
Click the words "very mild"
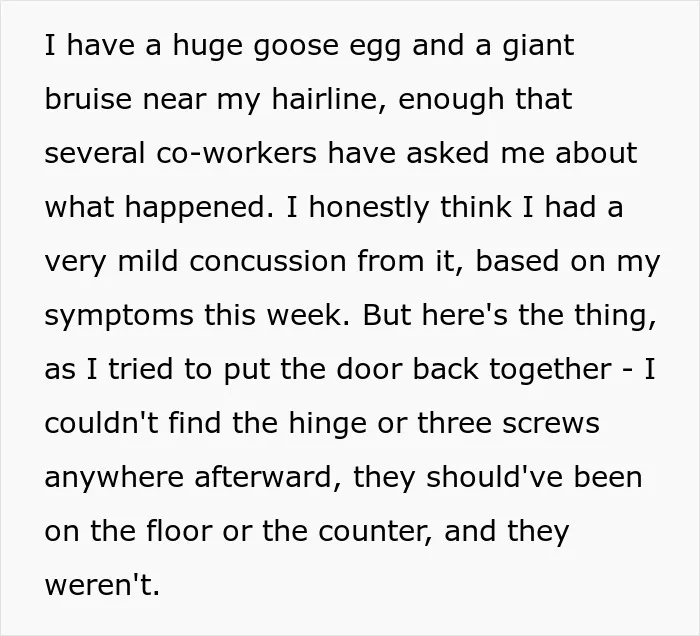coord(112,263)
